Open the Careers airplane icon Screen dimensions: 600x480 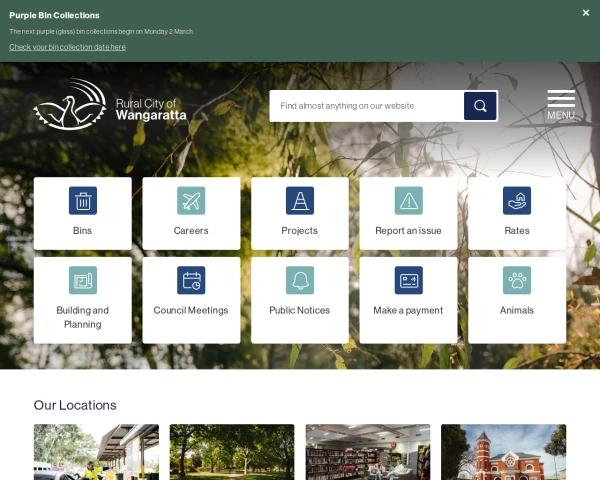click(191, 201)
